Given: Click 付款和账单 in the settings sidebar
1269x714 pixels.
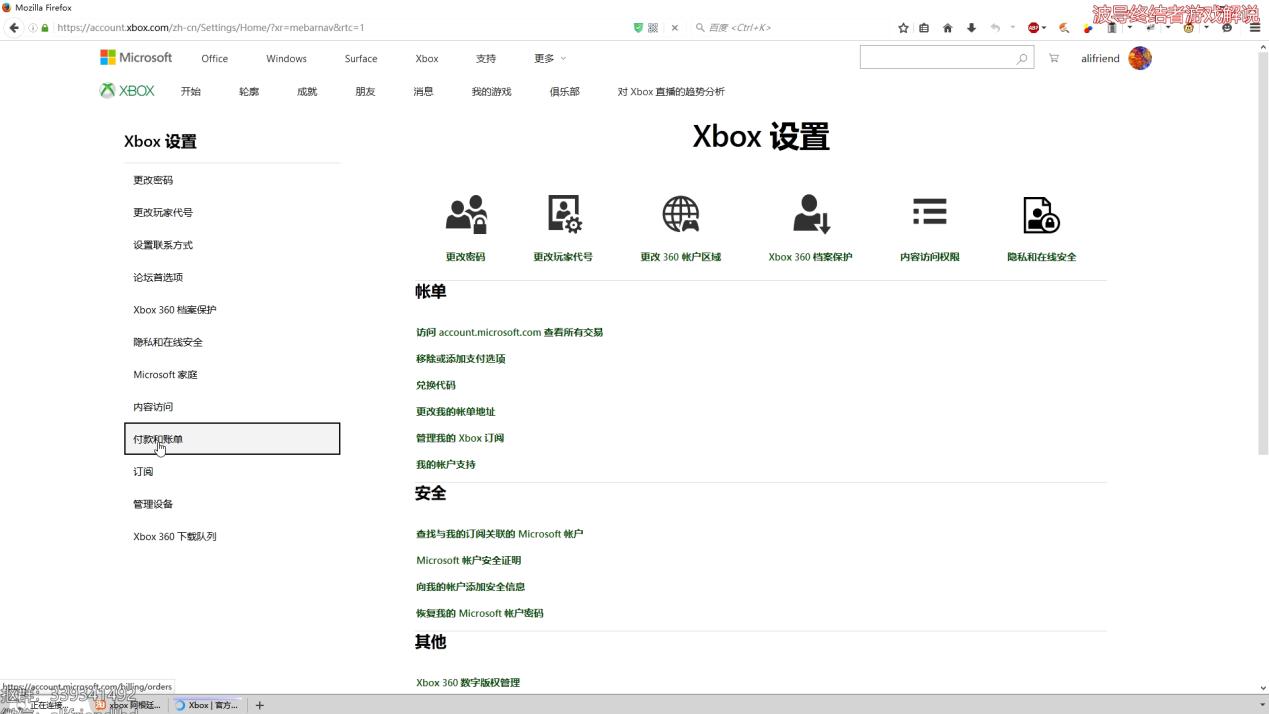Looking at the screenshot, I should pyautogui.click(x=157, y=438).
